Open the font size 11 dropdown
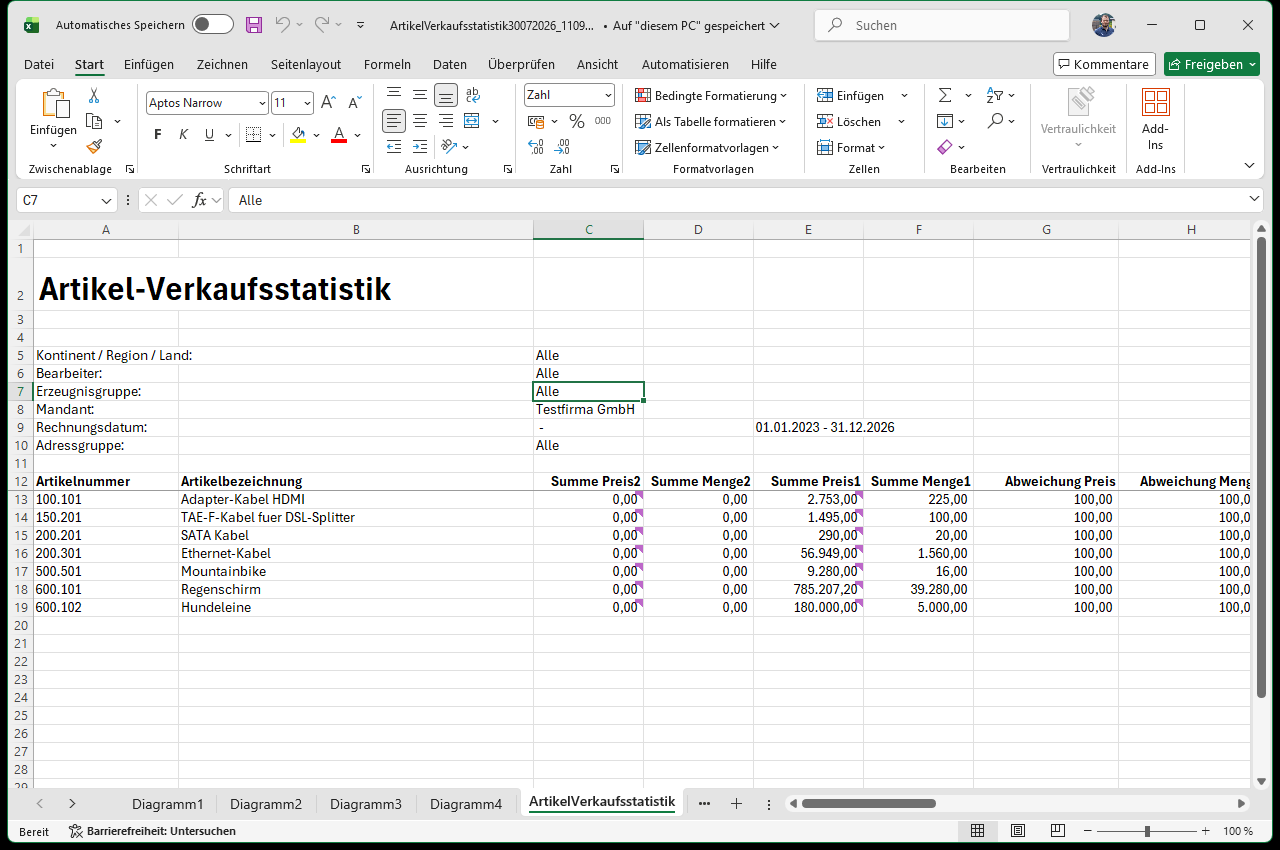This screenshot has height=850, width=1280. tap(307, 103)
